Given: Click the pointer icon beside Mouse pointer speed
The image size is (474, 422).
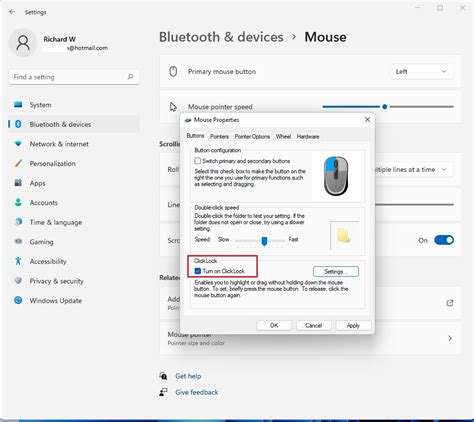Looking at the screenshot, I should tap(173, 107).
